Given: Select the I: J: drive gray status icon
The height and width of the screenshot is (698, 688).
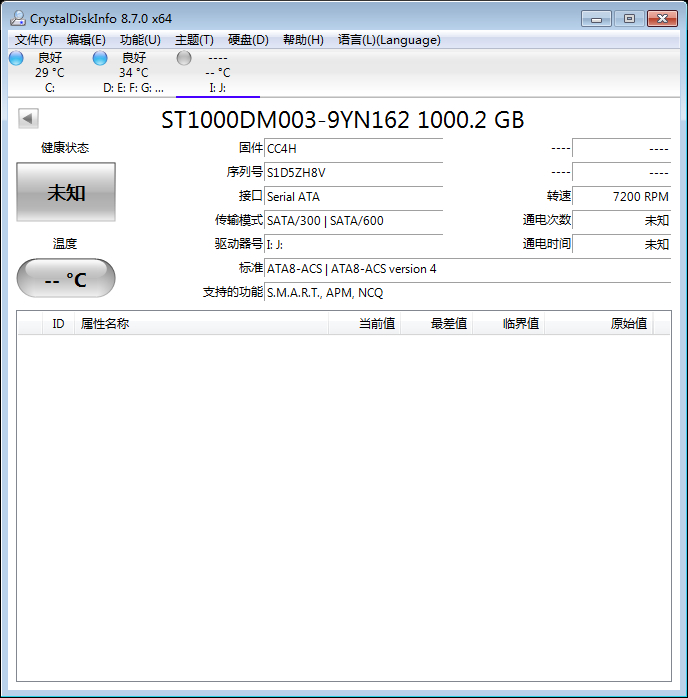Looking at the screenshot, I should click(184, 58).
